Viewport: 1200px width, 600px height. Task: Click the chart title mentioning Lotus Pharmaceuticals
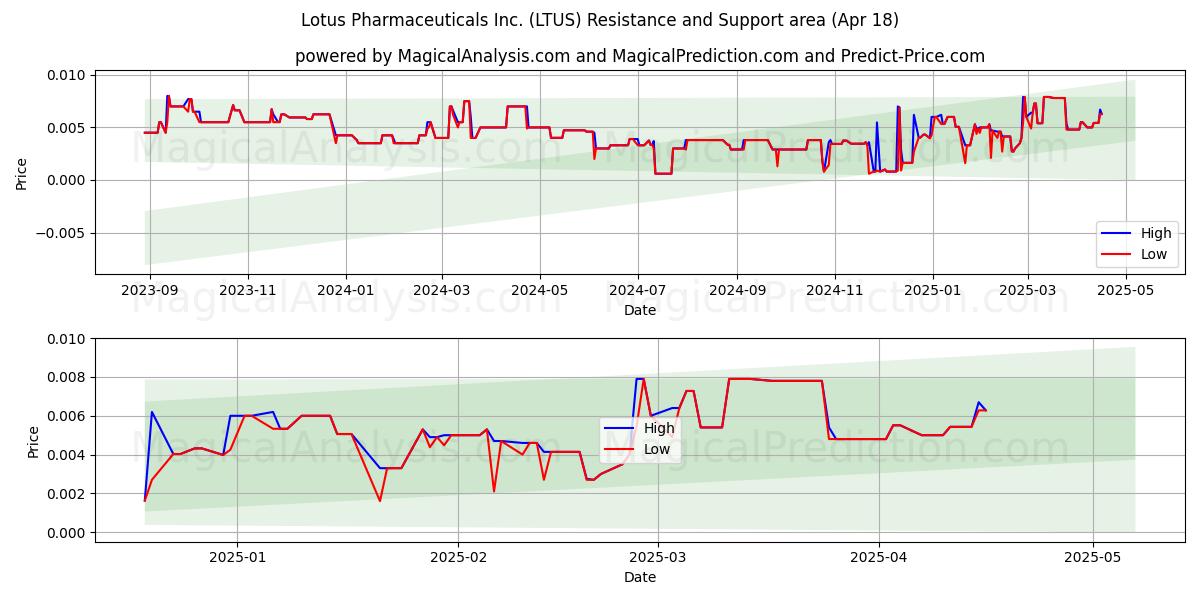click(600, 20)
